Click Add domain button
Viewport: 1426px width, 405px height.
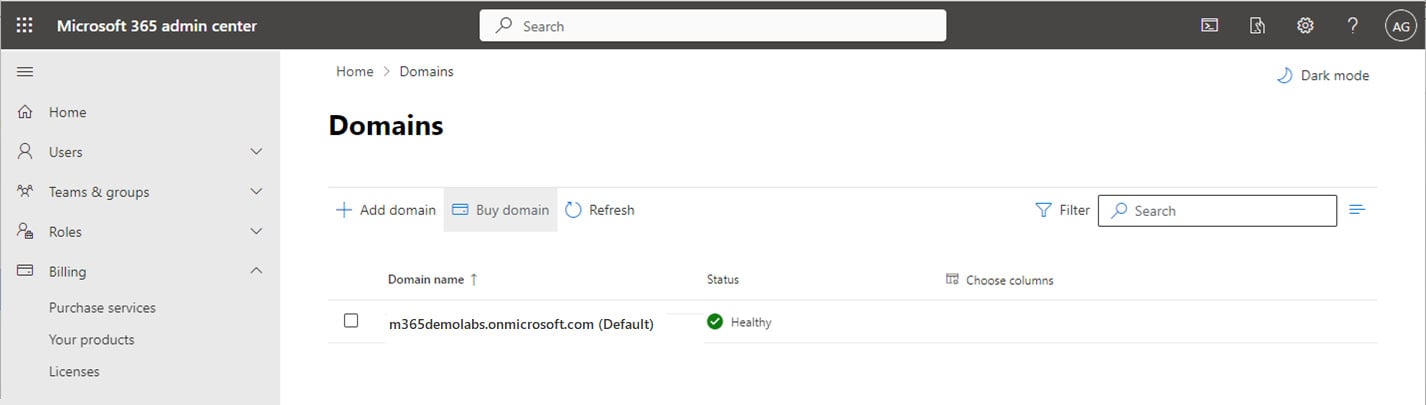click(385, 210)
